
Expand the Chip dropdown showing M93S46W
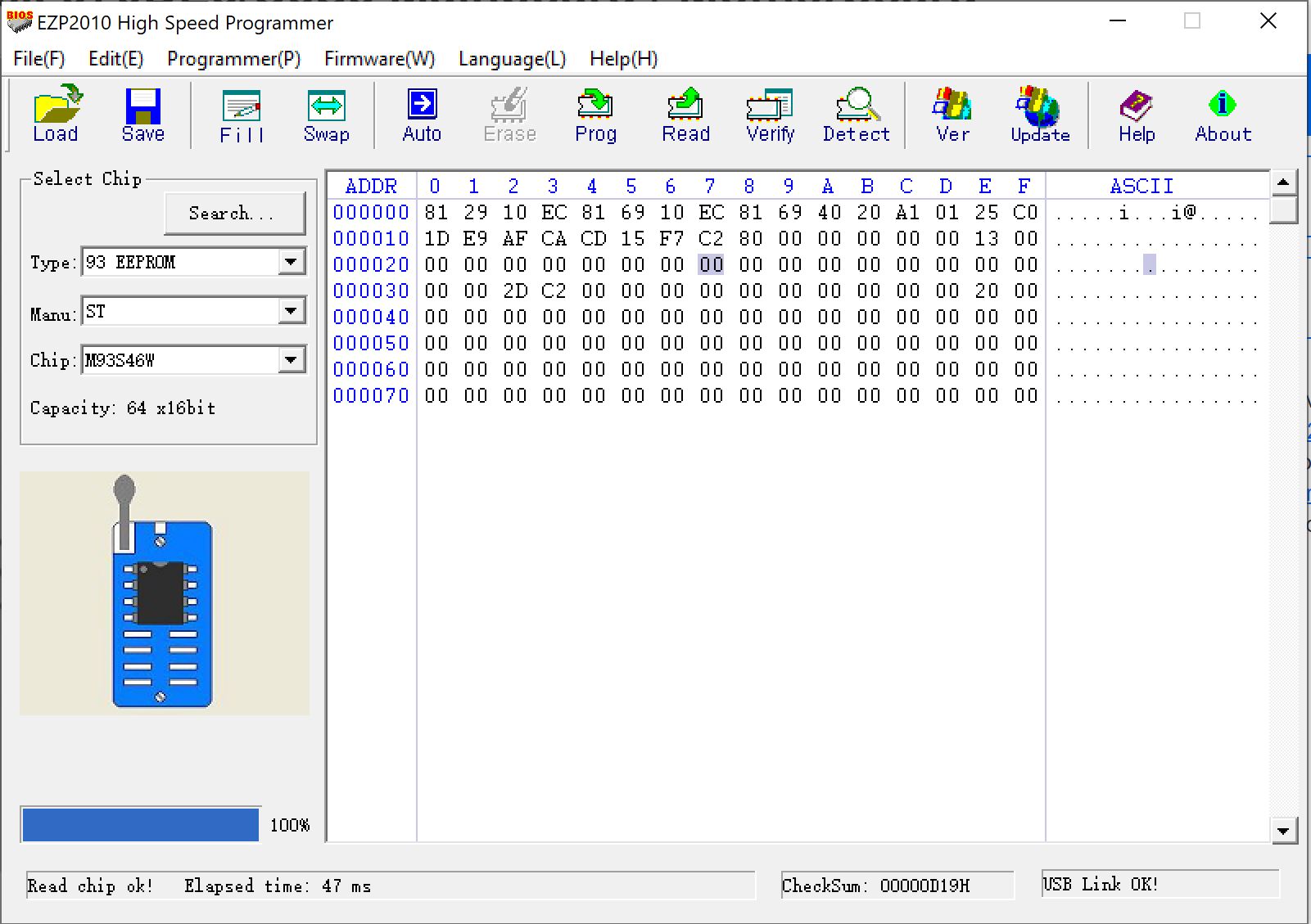(291, 360)
